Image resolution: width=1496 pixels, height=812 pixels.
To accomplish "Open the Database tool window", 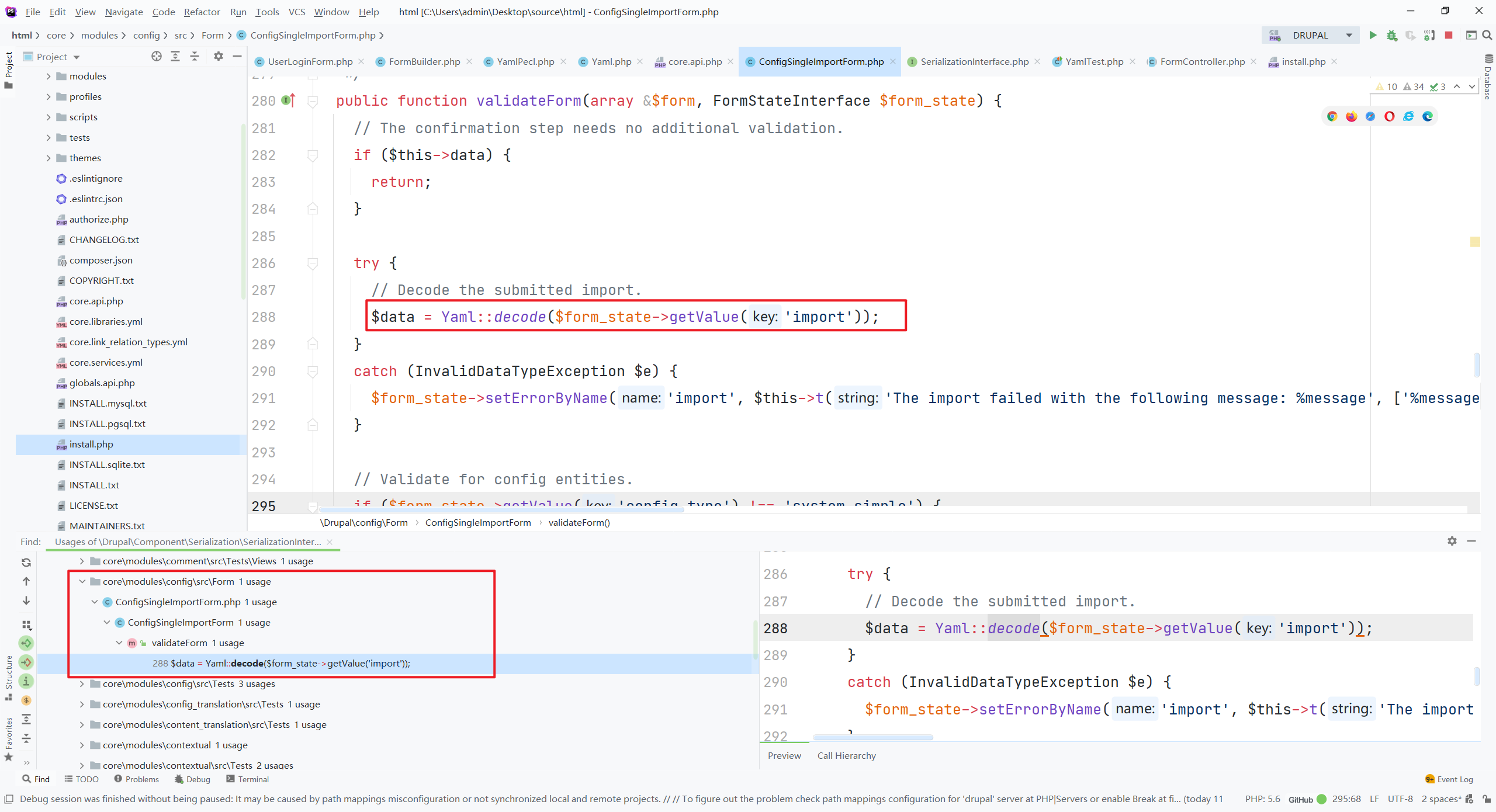I will [1488, 76].
